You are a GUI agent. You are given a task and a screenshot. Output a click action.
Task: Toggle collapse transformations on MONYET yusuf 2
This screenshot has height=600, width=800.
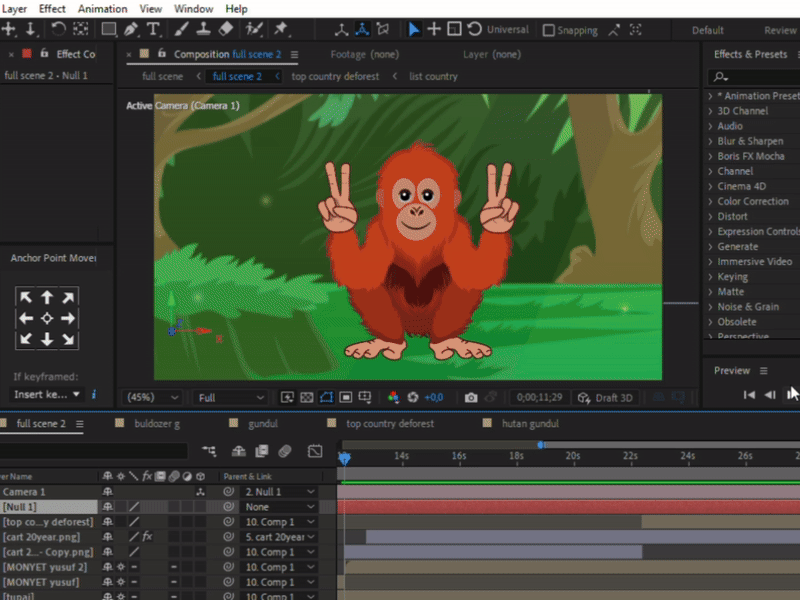click(121, 567)
